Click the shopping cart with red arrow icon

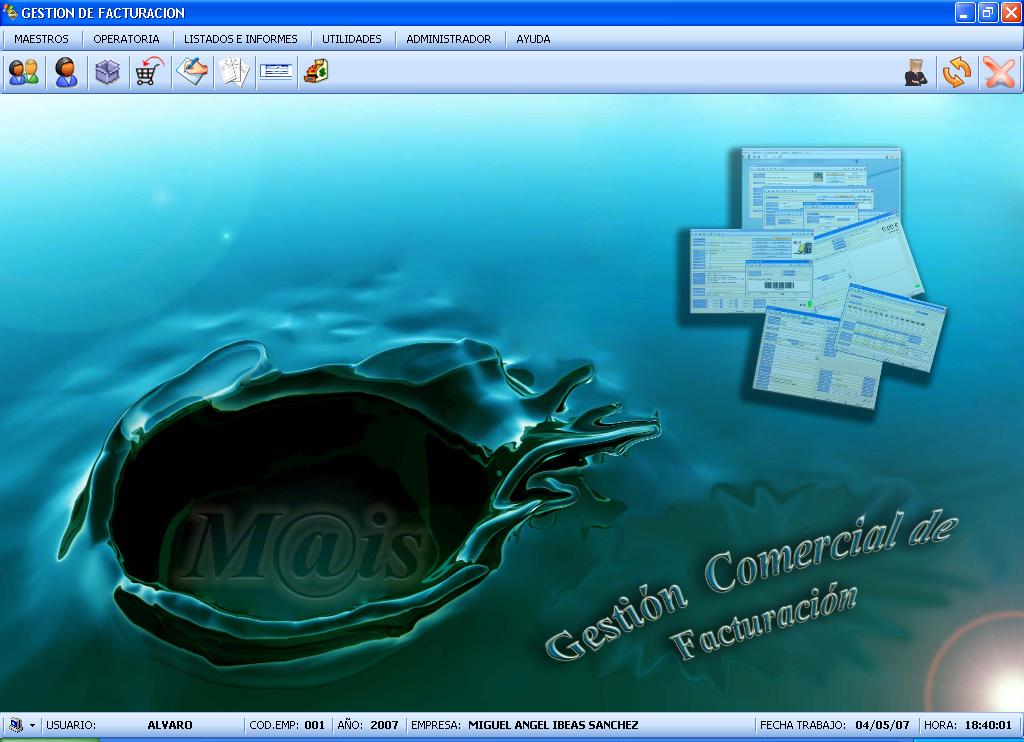(x=150, y=73)
